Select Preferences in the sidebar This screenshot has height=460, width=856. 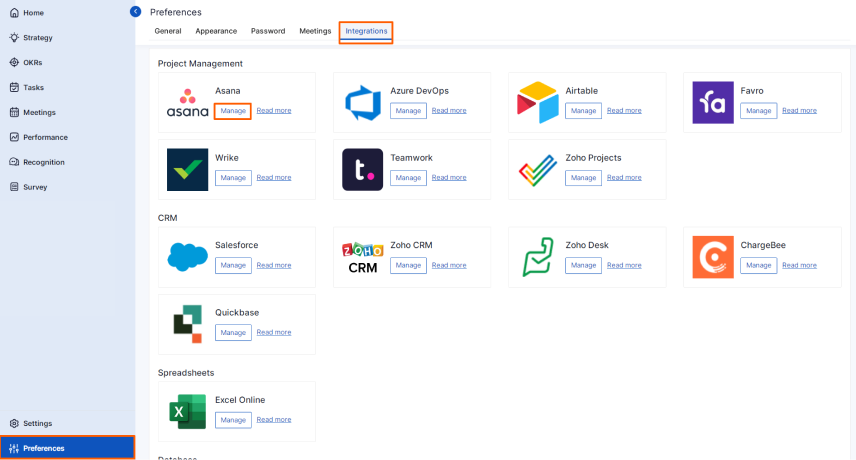(67, 448)
